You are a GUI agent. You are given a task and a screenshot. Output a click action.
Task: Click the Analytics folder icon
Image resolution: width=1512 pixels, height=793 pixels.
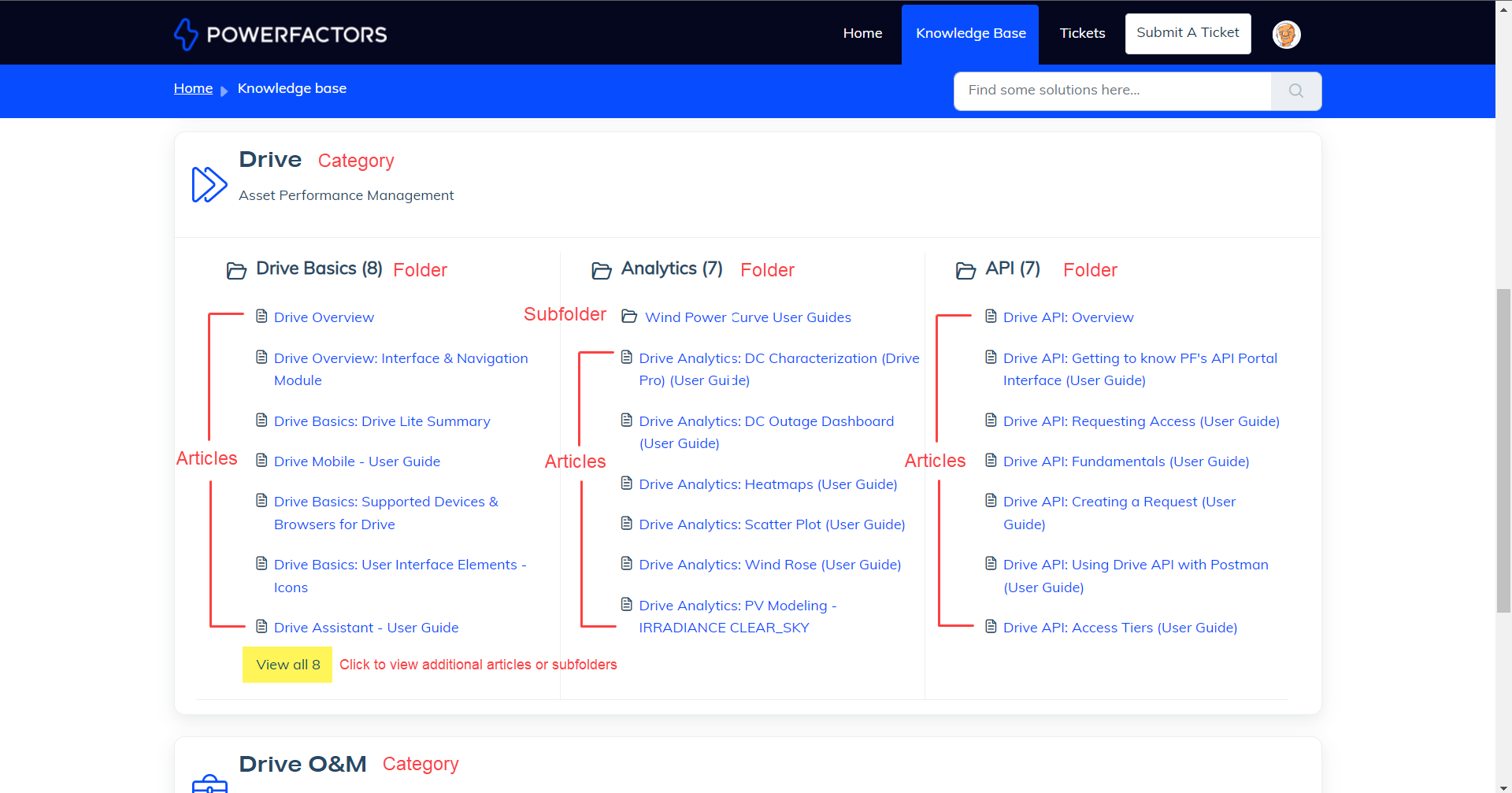[602, 271]
